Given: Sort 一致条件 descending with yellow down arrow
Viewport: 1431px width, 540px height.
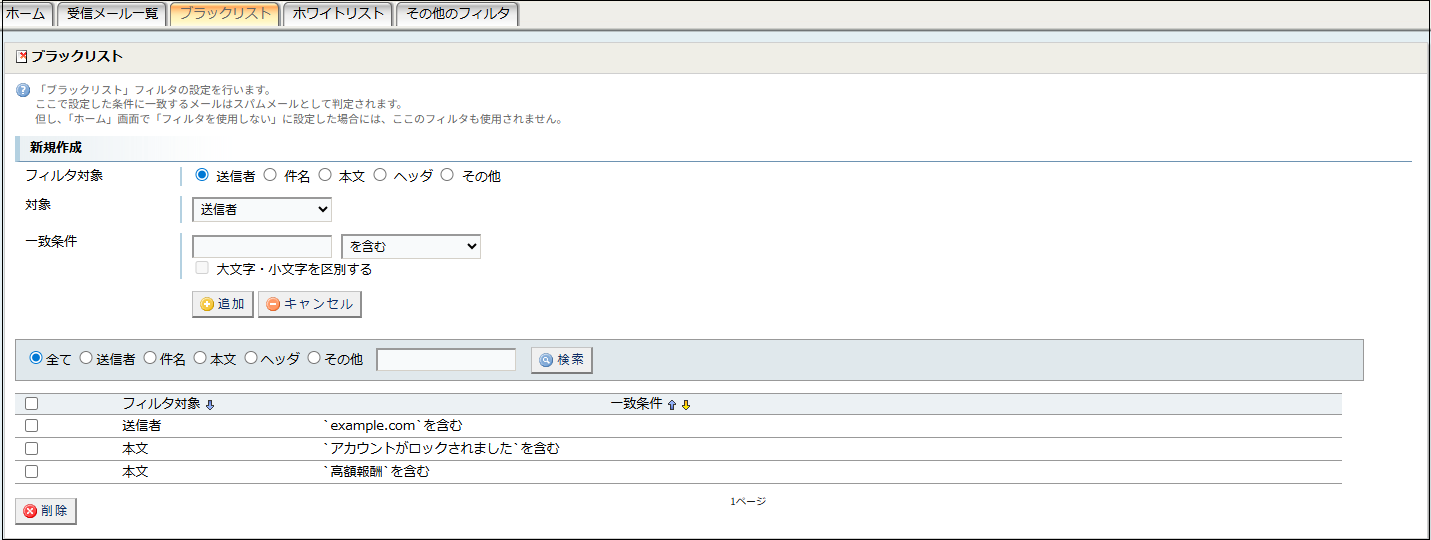Looking at the screenshot, I should 686,405.
